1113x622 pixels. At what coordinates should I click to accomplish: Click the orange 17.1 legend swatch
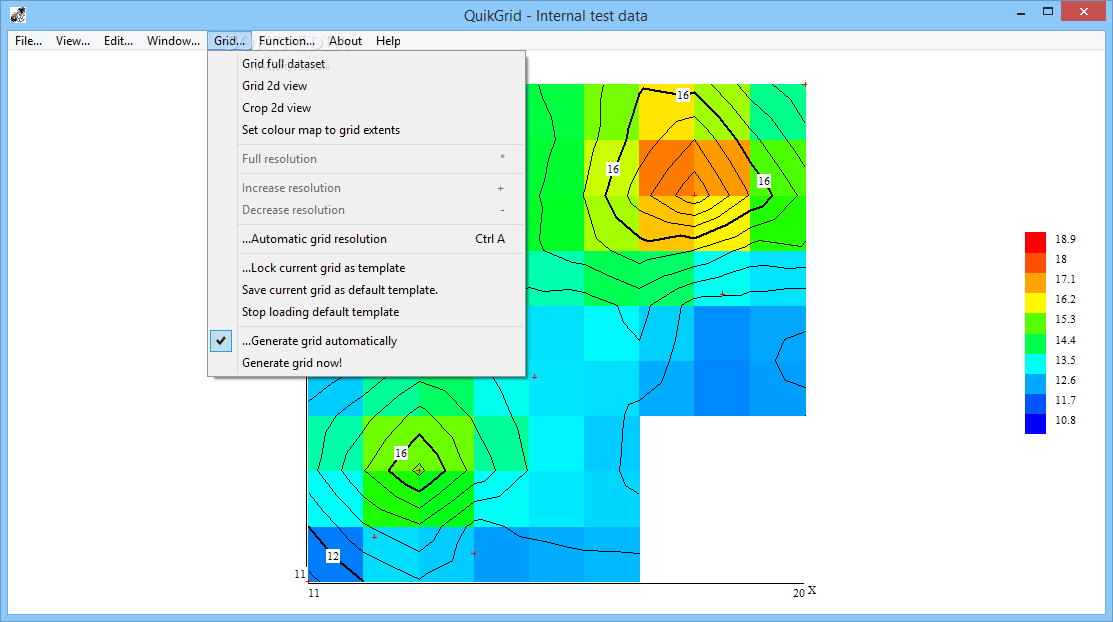[1035, 283]
